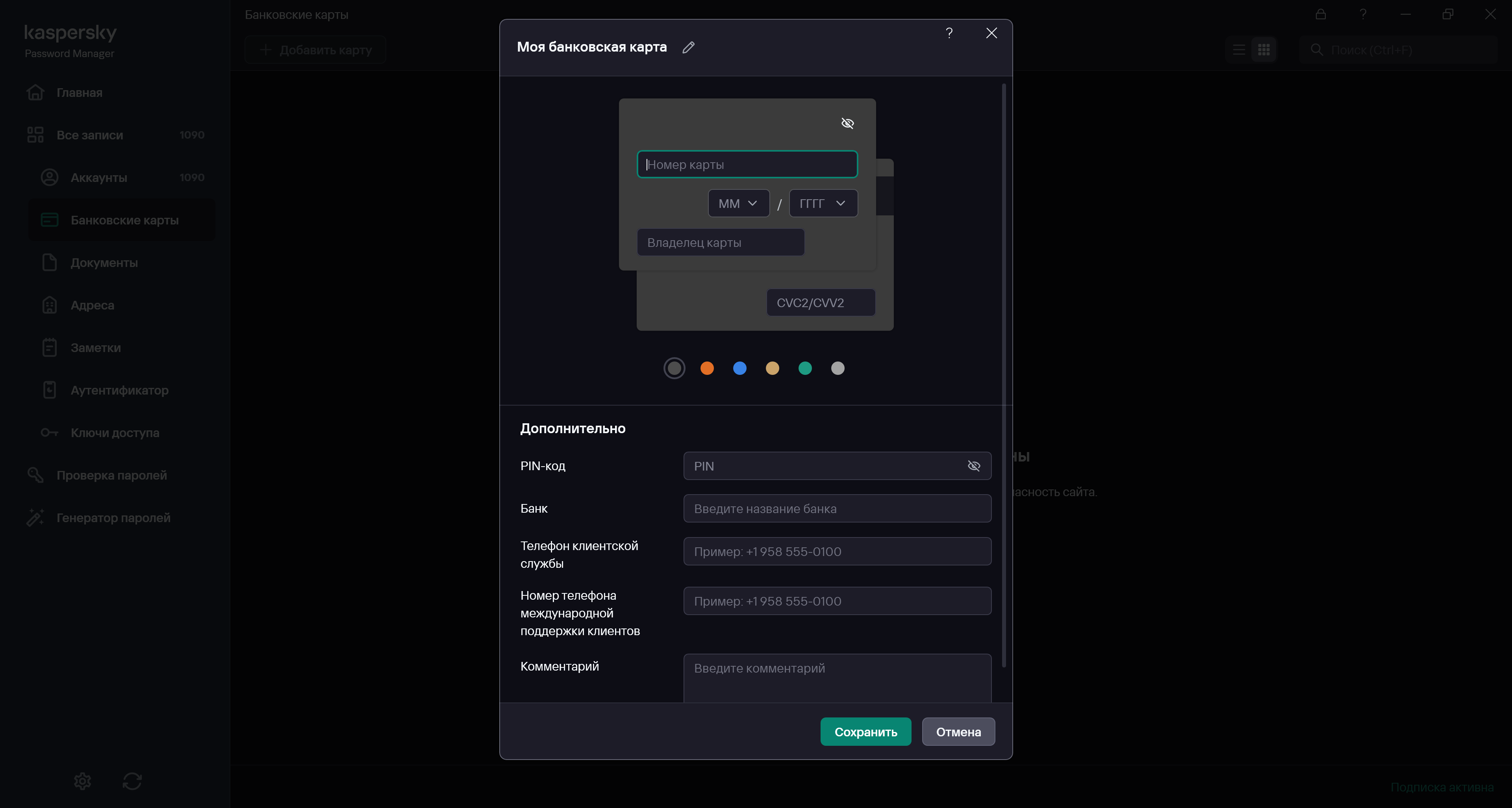Click the CVC2/CVV2 input field
The height and width of the screenshot is (808, 1512).
point(820,303)
